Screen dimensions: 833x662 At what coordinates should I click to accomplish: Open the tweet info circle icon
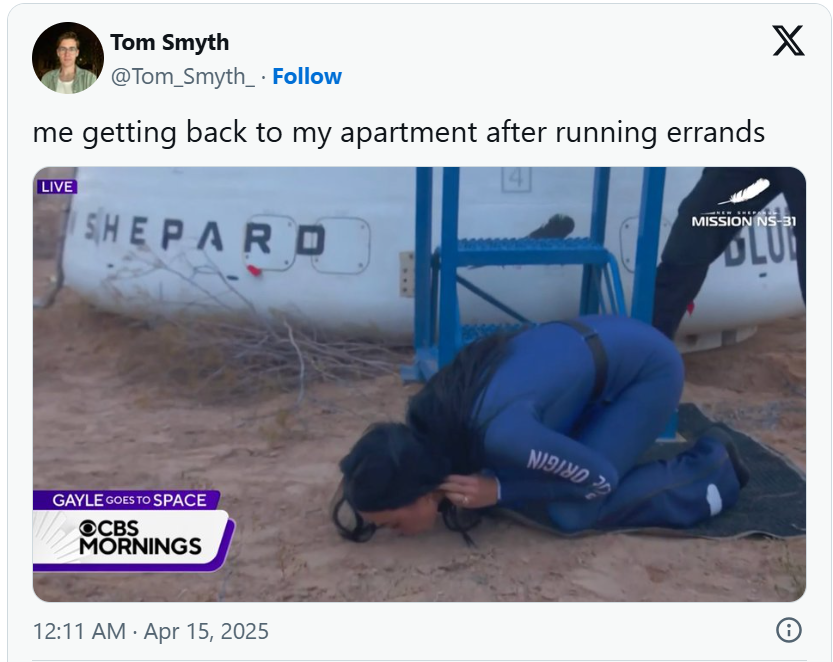click(x=788, y=630)
